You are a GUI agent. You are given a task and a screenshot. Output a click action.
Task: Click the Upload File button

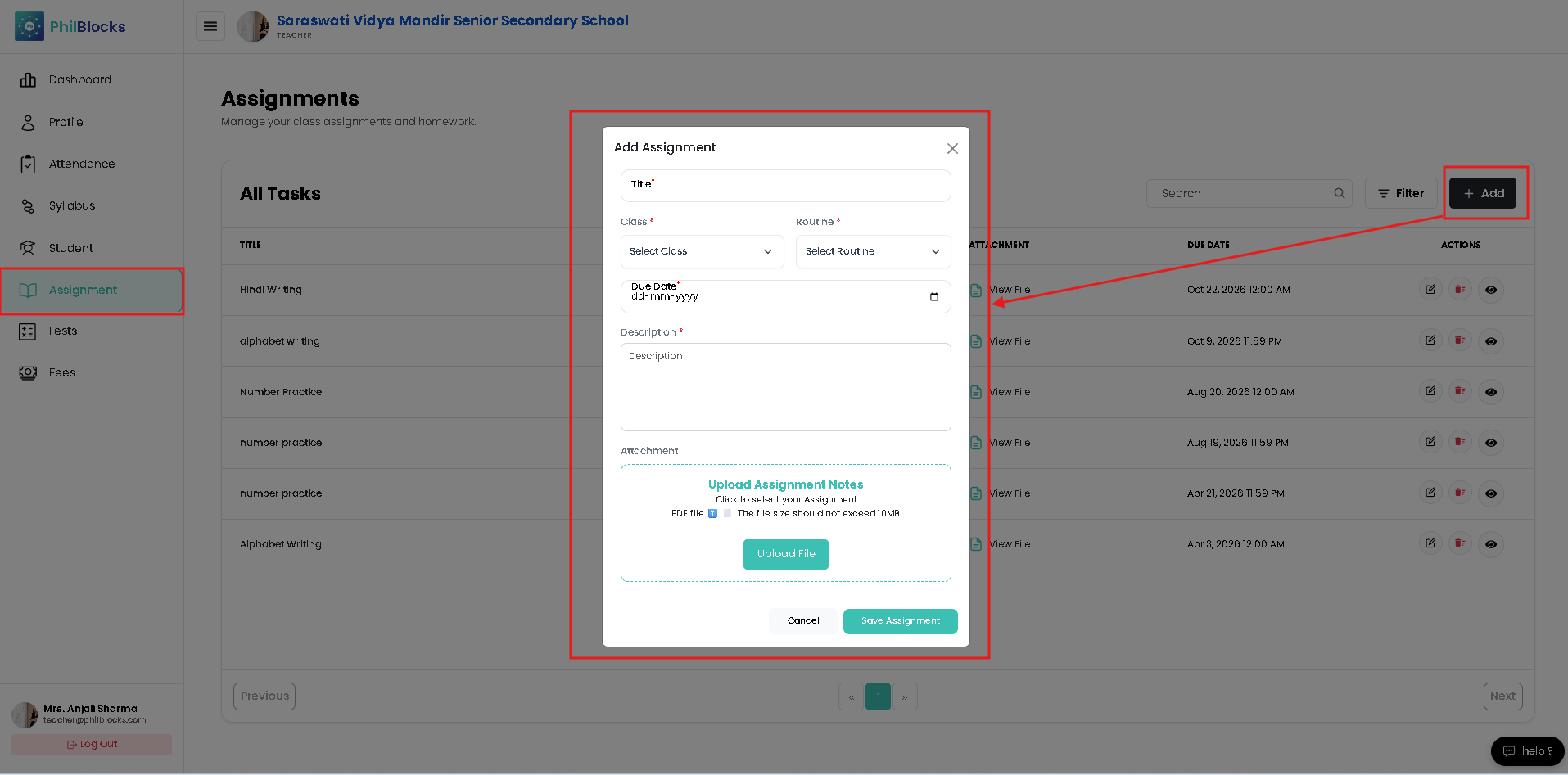[786, 554]
